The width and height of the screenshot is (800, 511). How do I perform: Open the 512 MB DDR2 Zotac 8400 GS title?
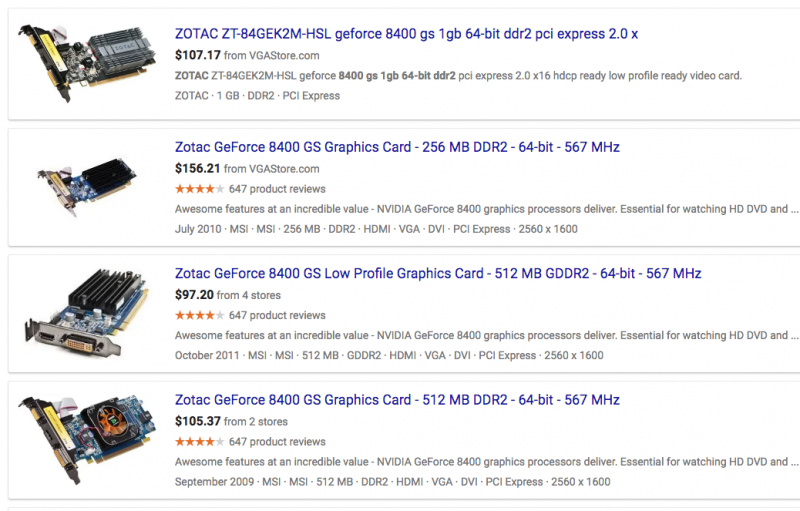tap(397, 400)
